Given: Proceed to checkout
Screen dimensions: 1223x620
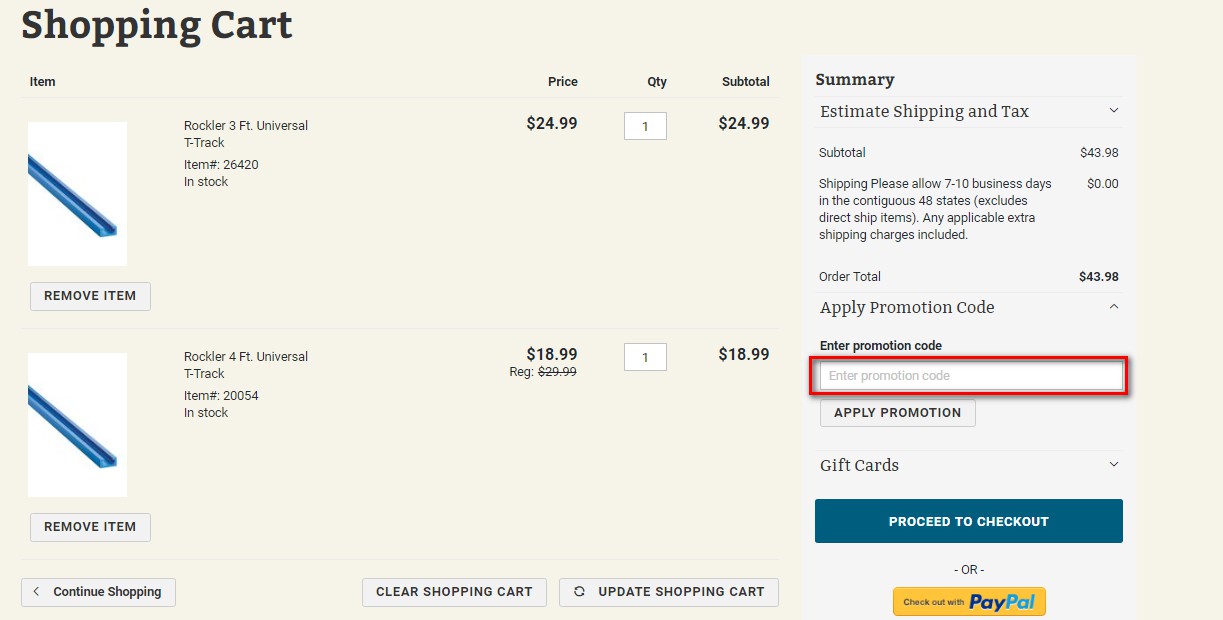Looking at the screenshot, I should click(968, 521).
